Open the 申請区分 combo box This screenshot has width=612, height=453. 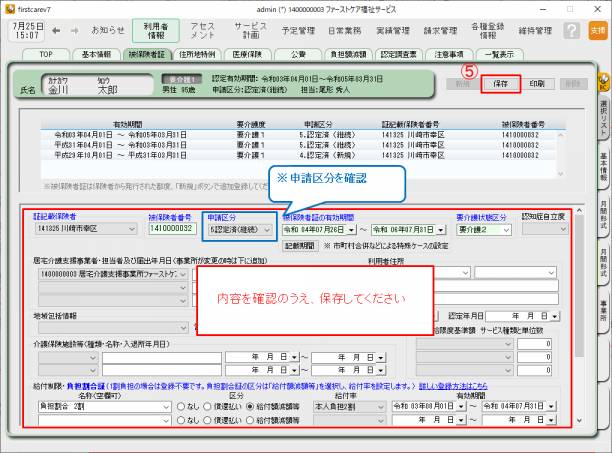238,228
